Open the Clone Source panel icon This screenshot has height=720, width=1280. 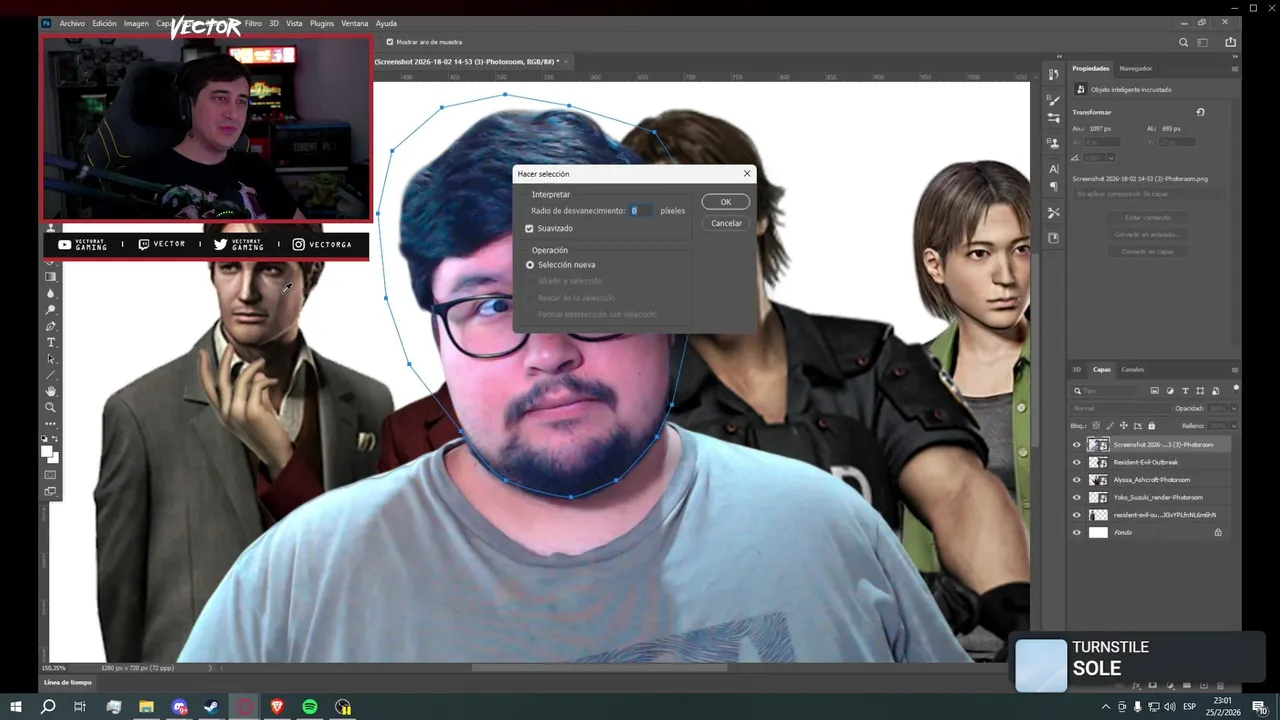click(1053, 143)
